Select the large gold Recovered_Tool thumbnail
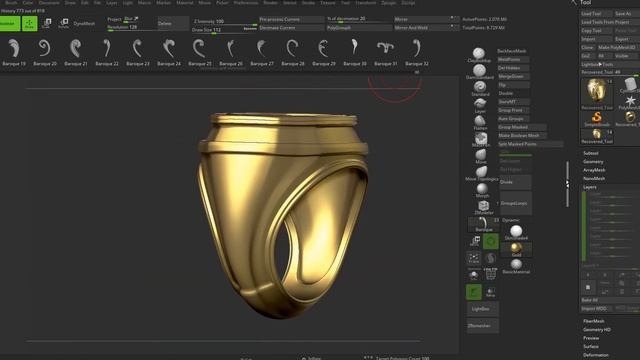 click(x=596, y=93)
